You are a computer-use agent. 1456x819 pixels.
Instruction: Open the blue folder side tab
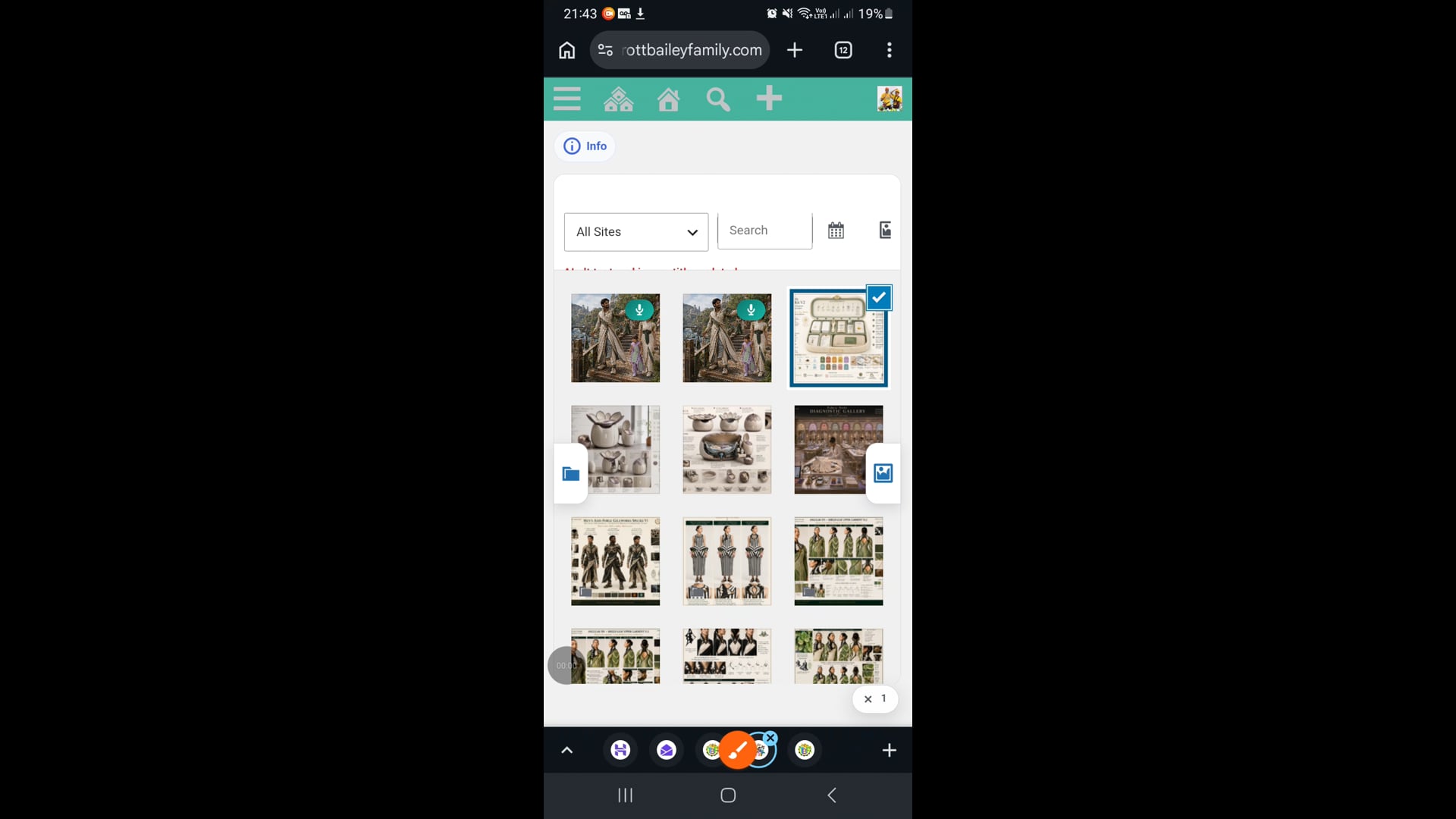(x=571, y=474)
